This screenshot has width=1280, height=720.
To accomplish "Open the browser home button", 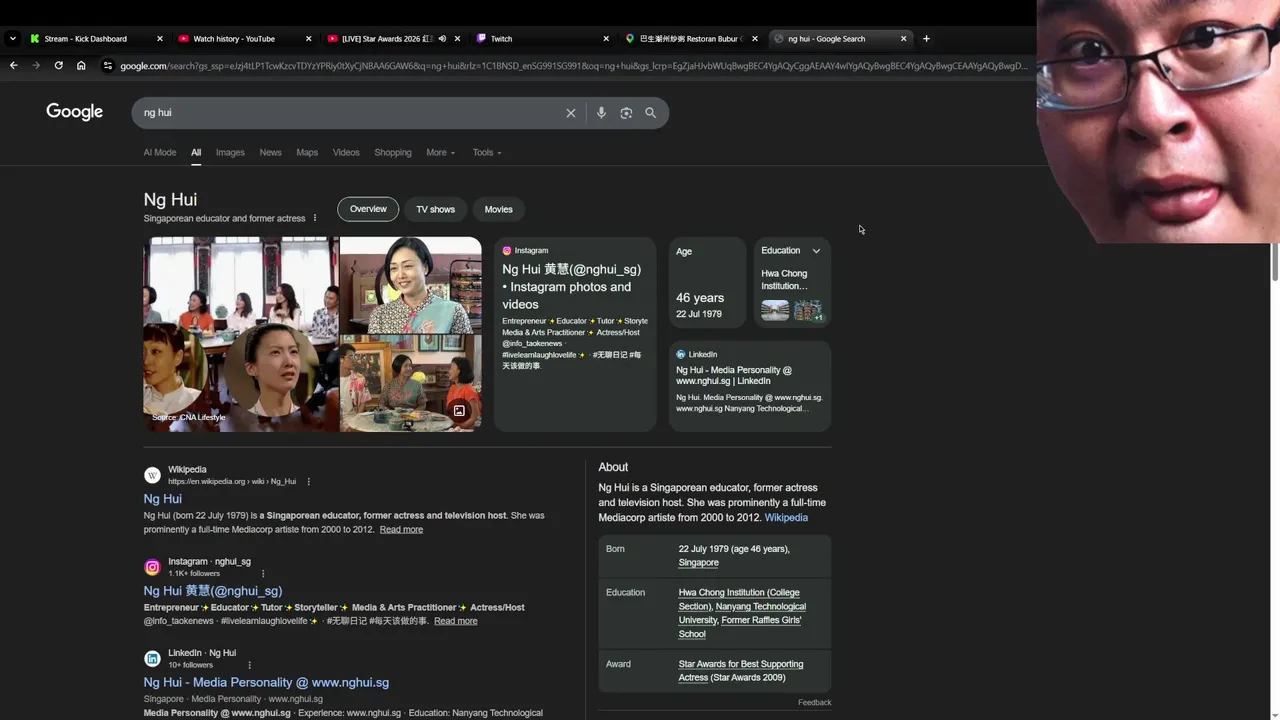I will (x=81, y=66).
